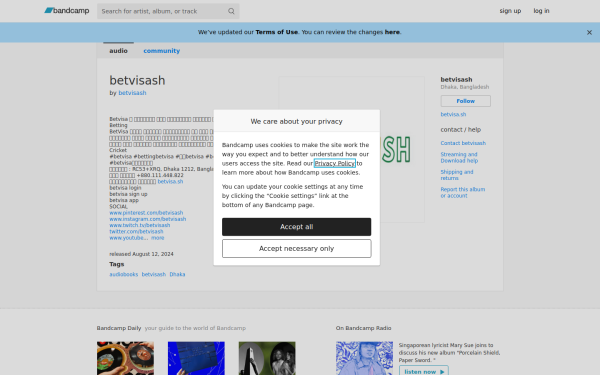Open the Bandcamp Daily heading
600x375 pixels.
[x=119, y=328]
